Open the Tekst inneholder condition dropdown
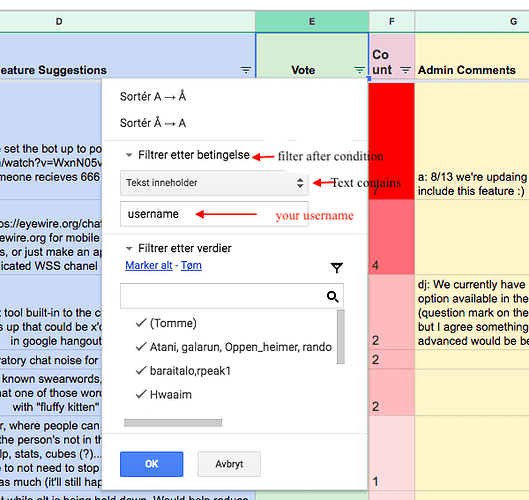The width and height of the screenshot is (529, 500). click(214, 183)
